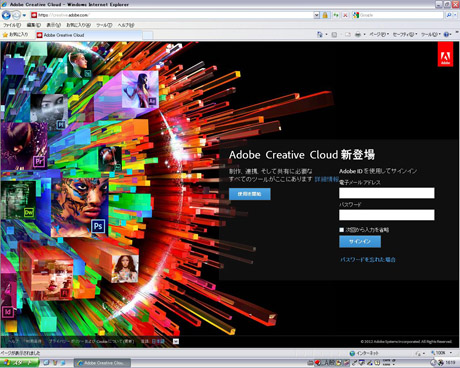Click the search magnifier icon
Image resolution: width=460 pixels, height=368 pixels.
449,15
